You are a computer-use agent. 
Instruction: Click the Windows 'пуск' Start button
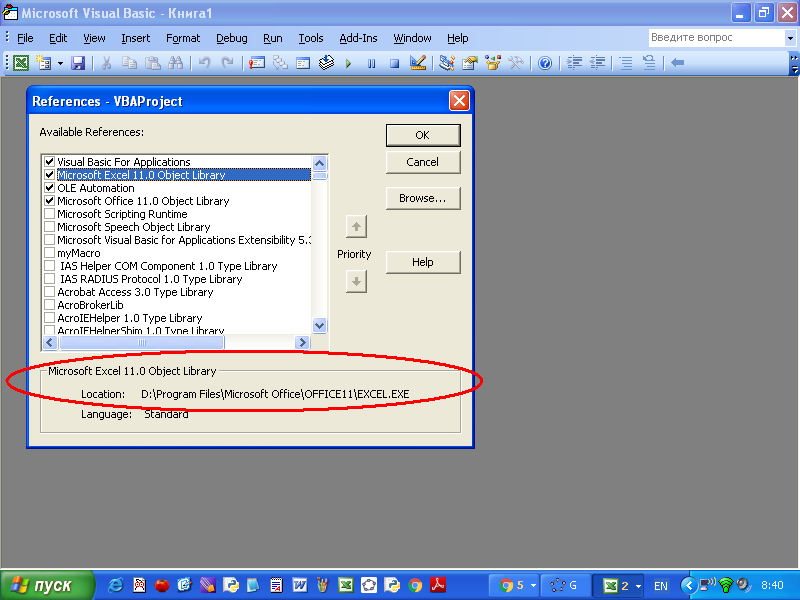coord(47,585)
